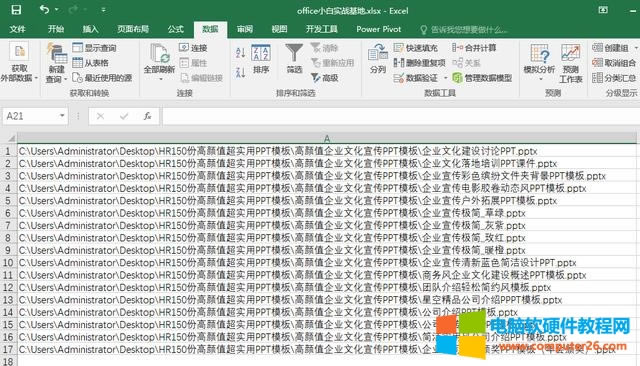The image size is (640, 366).
Task: Select column A header
Action: (x=327, y=138)
